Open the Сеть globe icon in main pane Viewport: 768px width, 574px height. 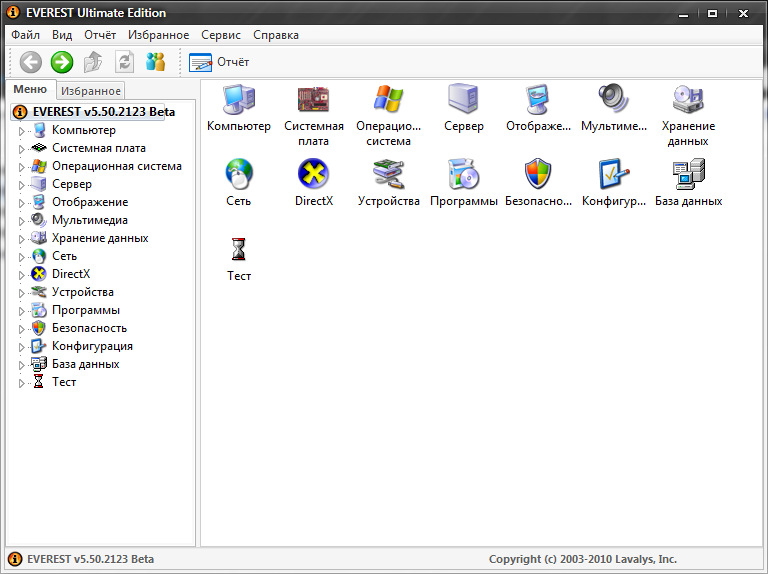239,174
